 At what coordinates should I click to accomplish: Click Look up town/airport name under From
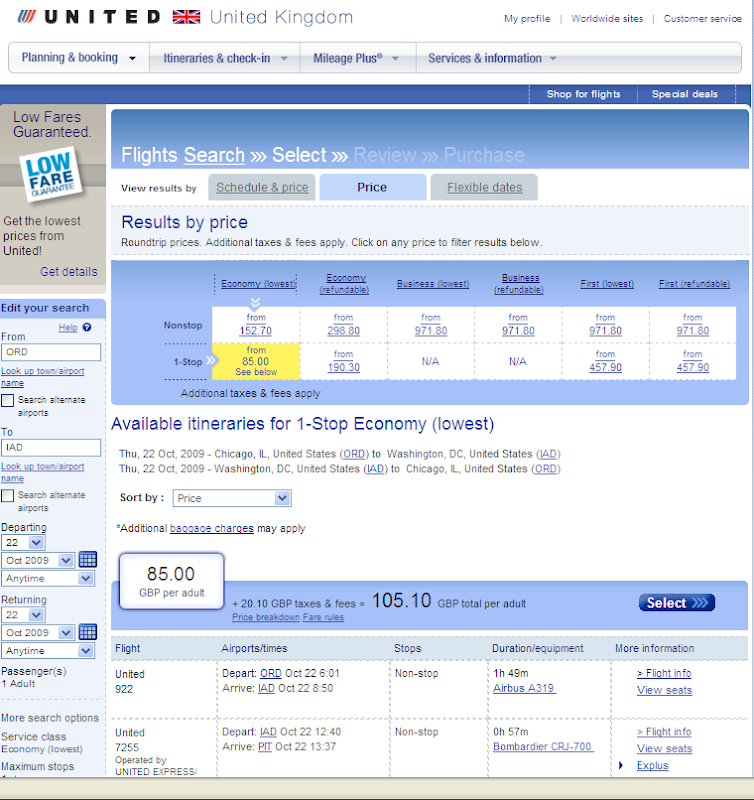(x=42, y=377)
